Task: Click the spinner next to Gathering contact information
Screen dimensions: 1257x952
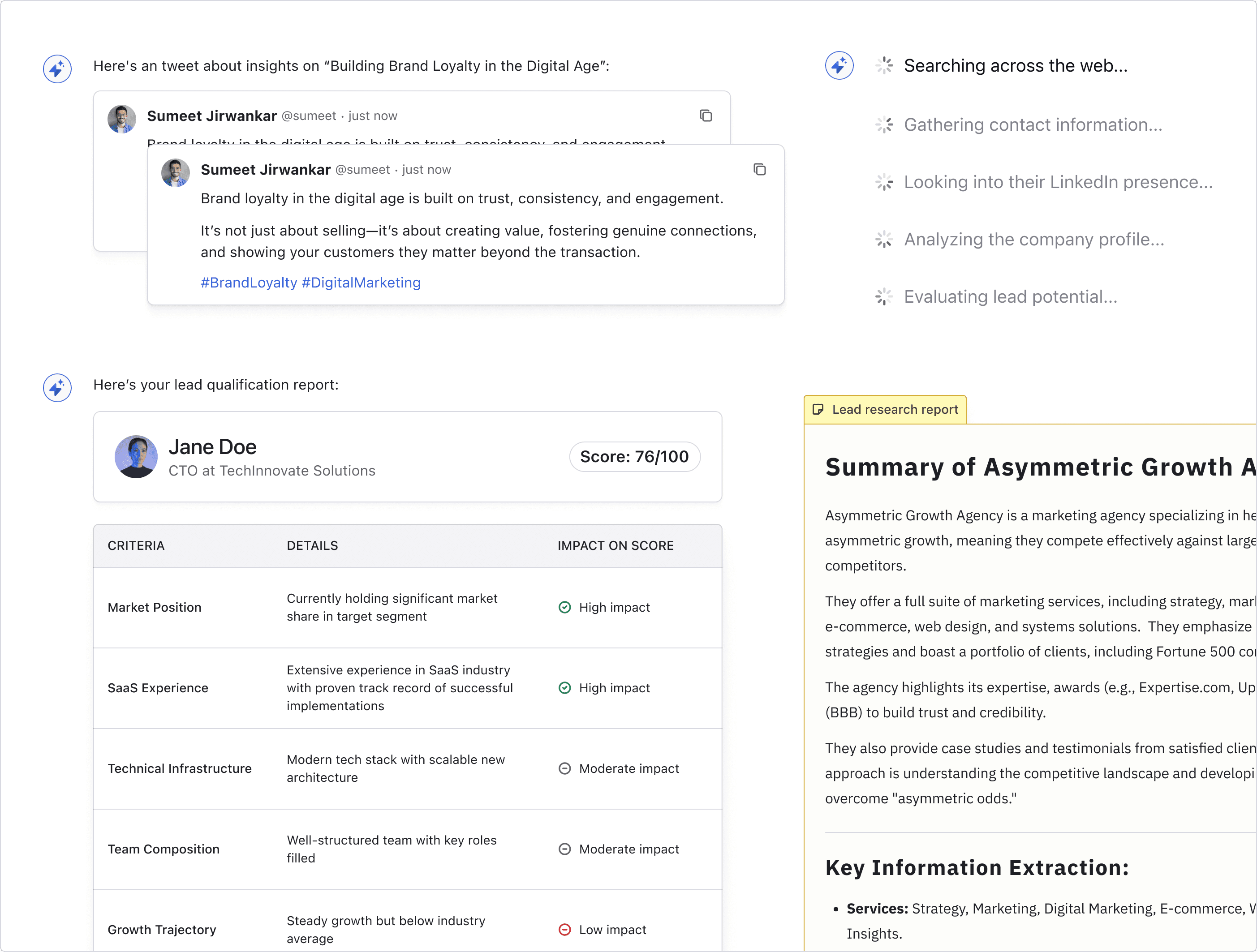Action: point(884,124)
